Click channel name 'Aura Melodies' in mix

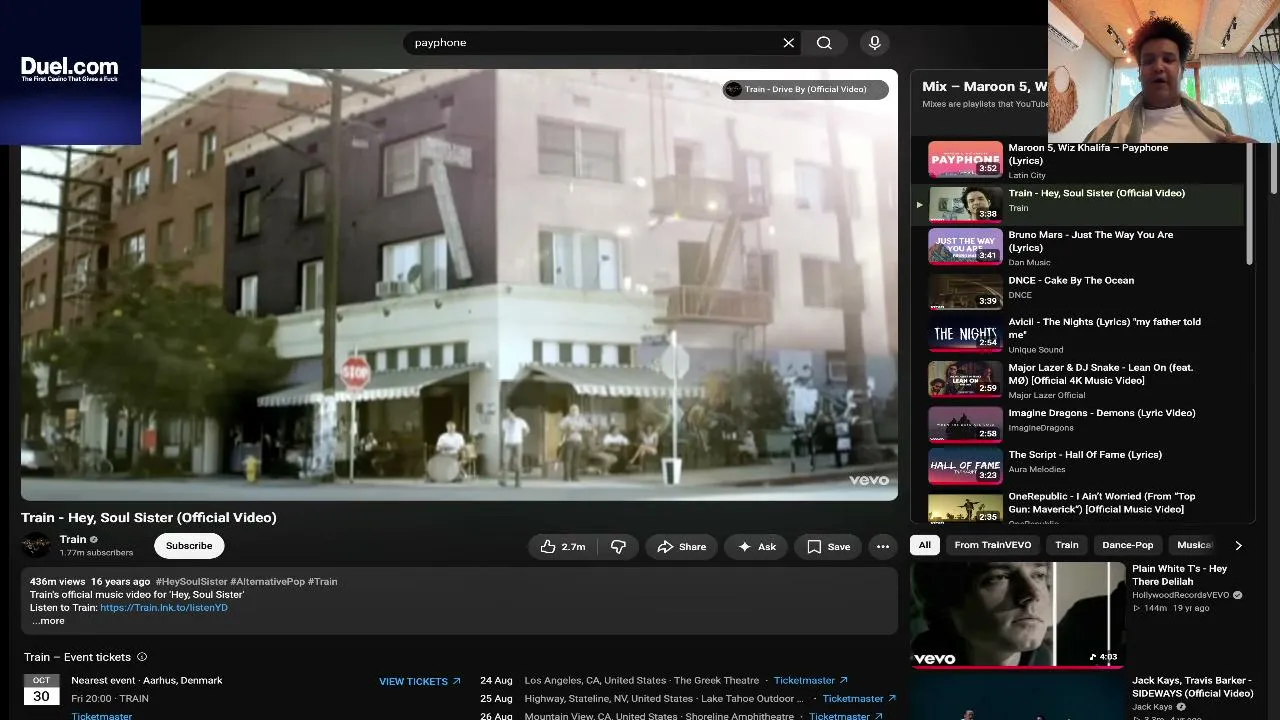(x=1037, y=469)
